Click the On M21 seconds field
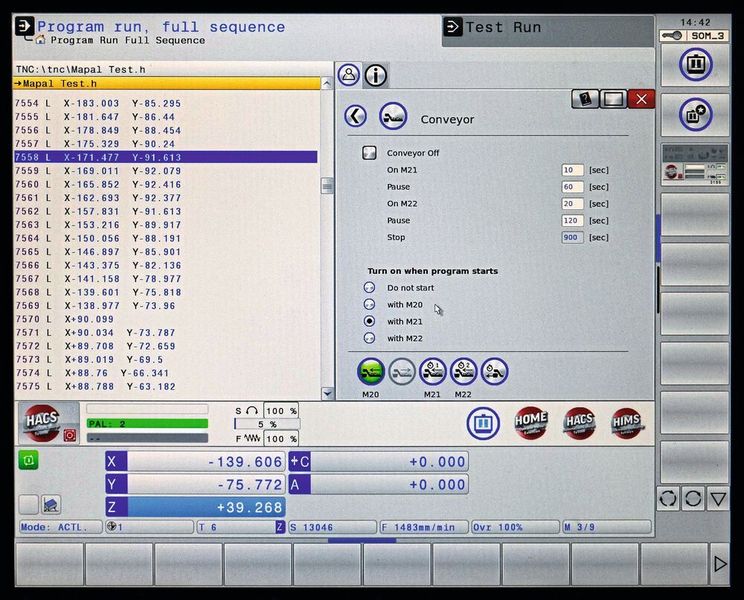Viewport: 744px width, 600px height. [x=572, y=170]
